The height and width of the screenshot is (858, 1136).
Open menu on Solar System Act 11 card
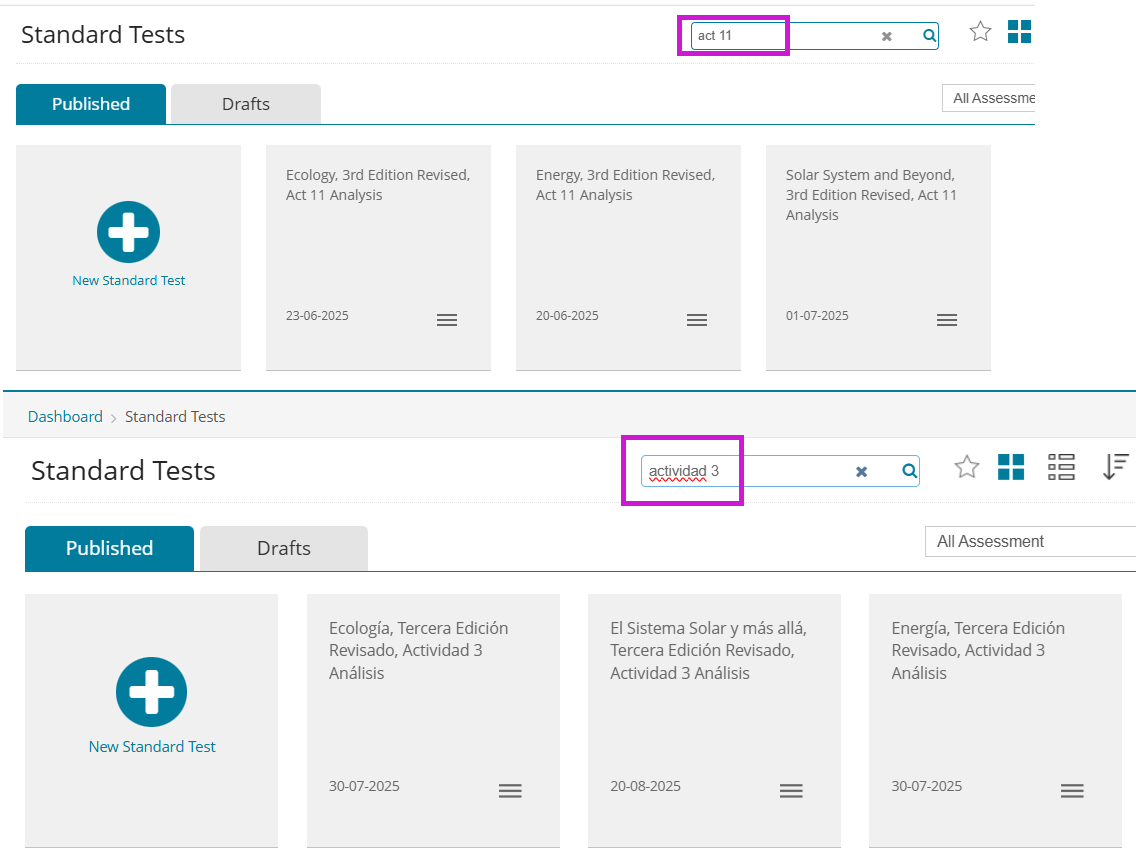click(947, 319)
